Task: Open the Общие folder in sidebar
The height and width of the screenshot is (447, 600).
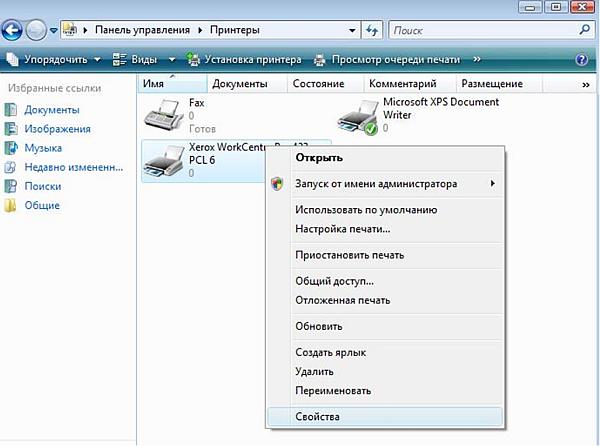Action: click(42, 205)
